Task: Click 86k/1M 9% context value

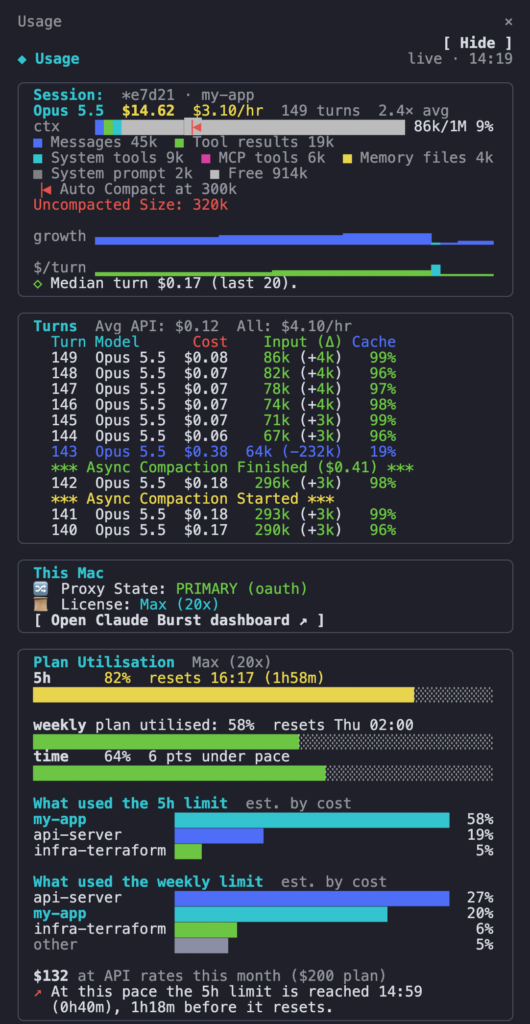Action: pyautogui.click(x=454, y=127)
